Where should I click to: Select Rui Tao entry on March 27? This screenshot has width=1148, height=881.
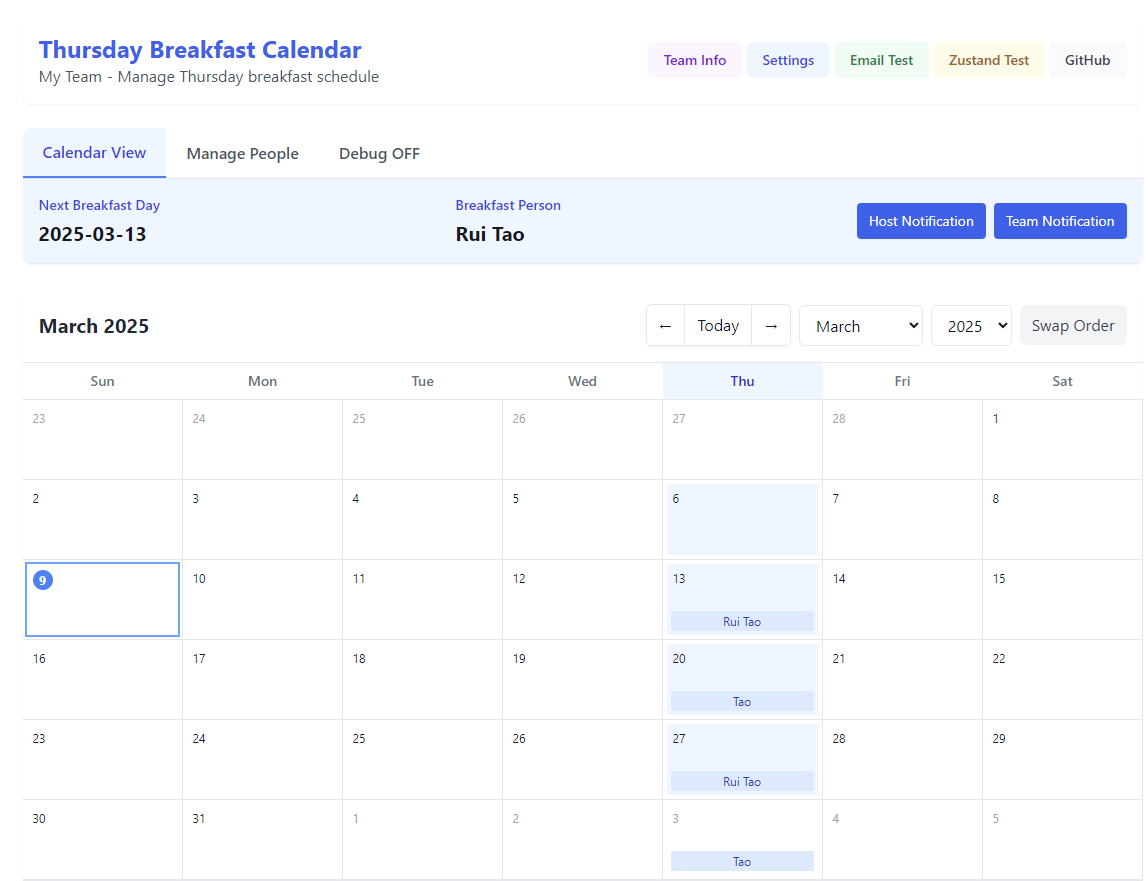pos(742,782)
